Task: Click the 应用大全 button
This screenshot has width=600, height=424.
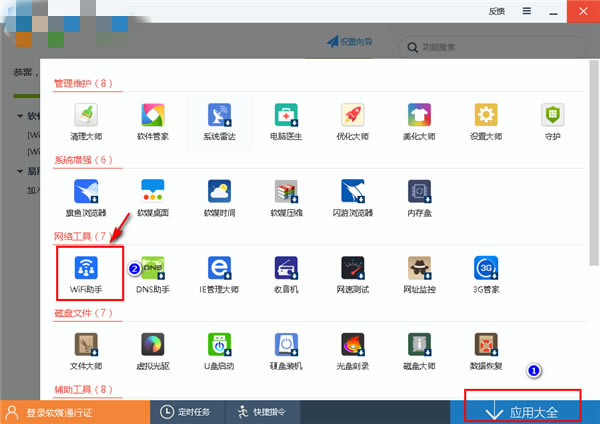Action: (523, 413)
